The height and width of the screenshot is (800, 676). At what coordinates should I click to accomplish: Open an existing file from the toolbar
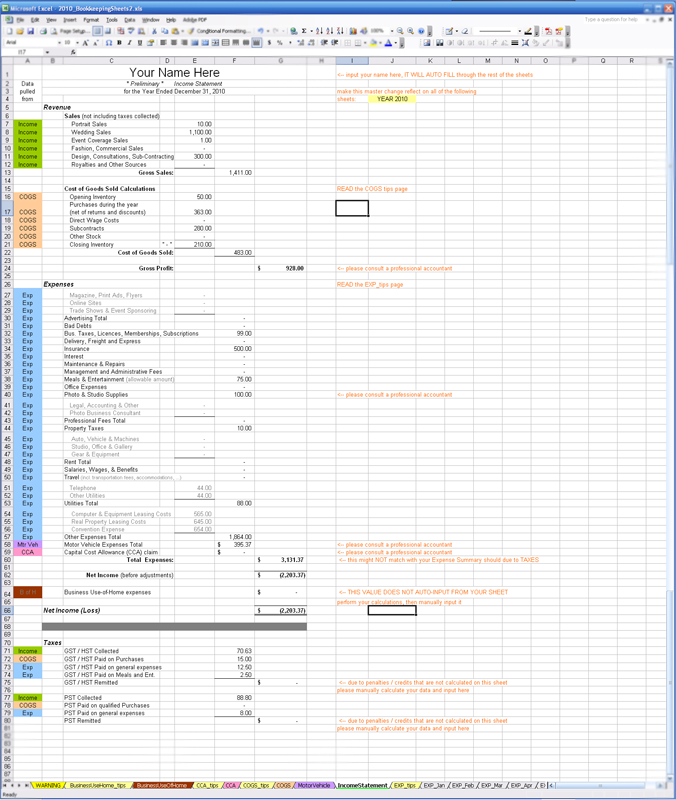click(20, 31)
